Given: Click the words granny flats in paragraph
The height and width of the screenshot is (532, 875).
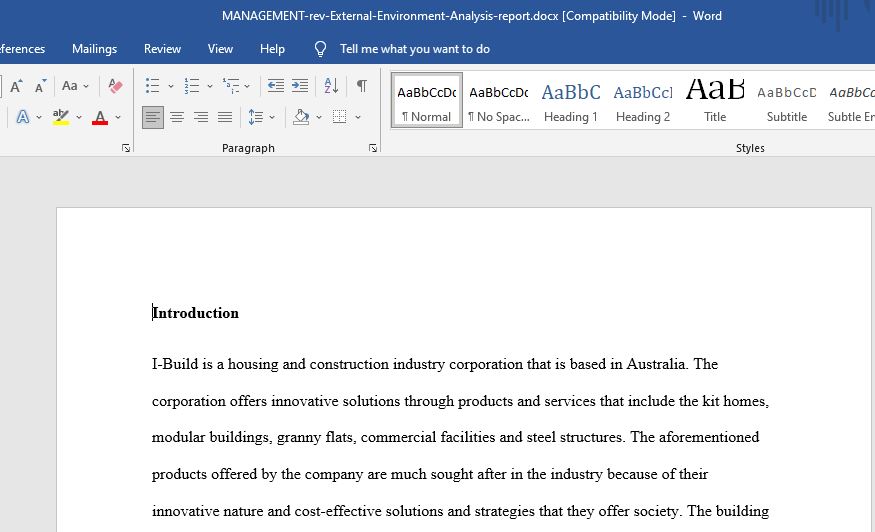Looking at the screenshot, I should pos(315,437).
